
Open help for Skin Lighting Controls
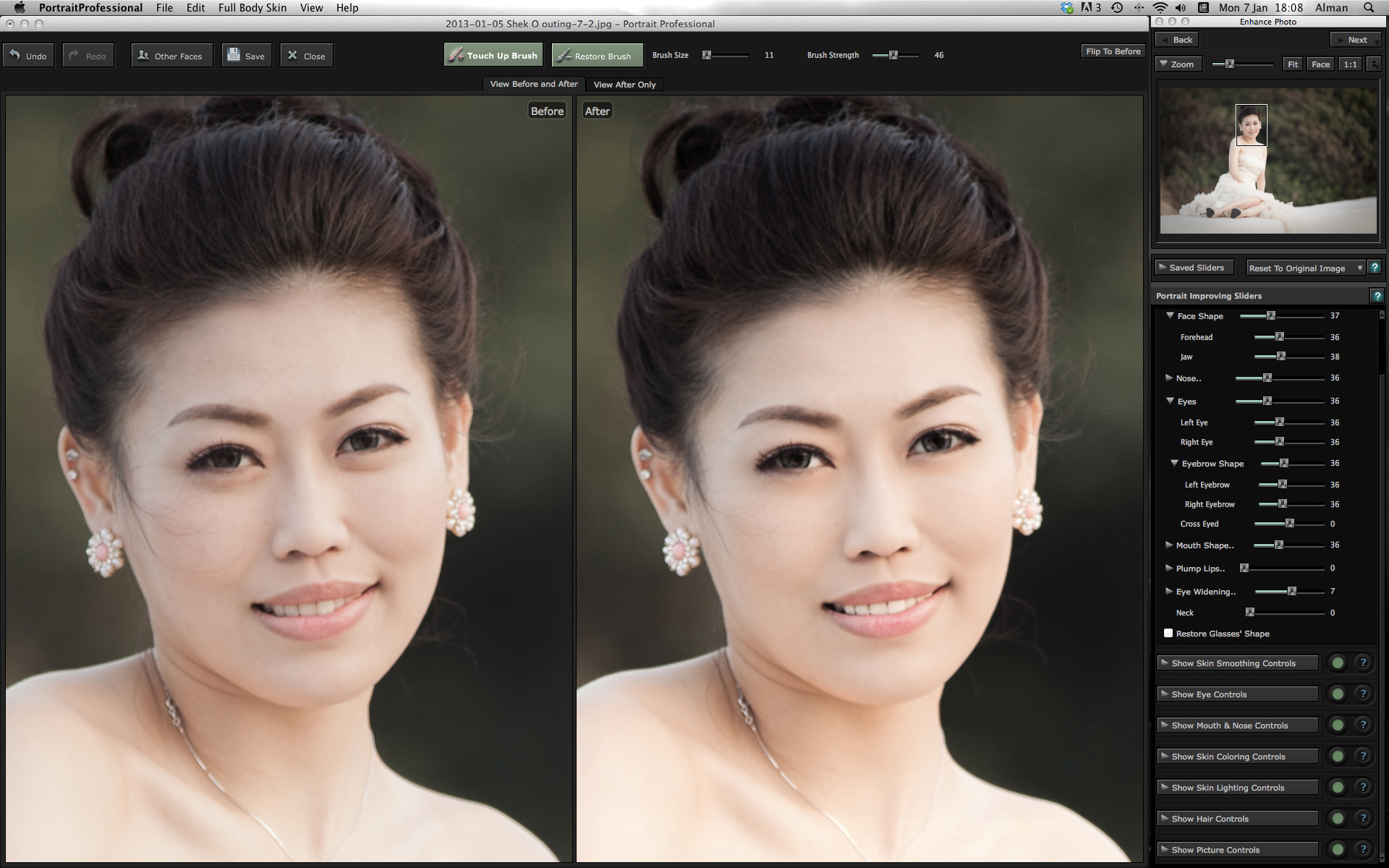tap(1363, 787)
